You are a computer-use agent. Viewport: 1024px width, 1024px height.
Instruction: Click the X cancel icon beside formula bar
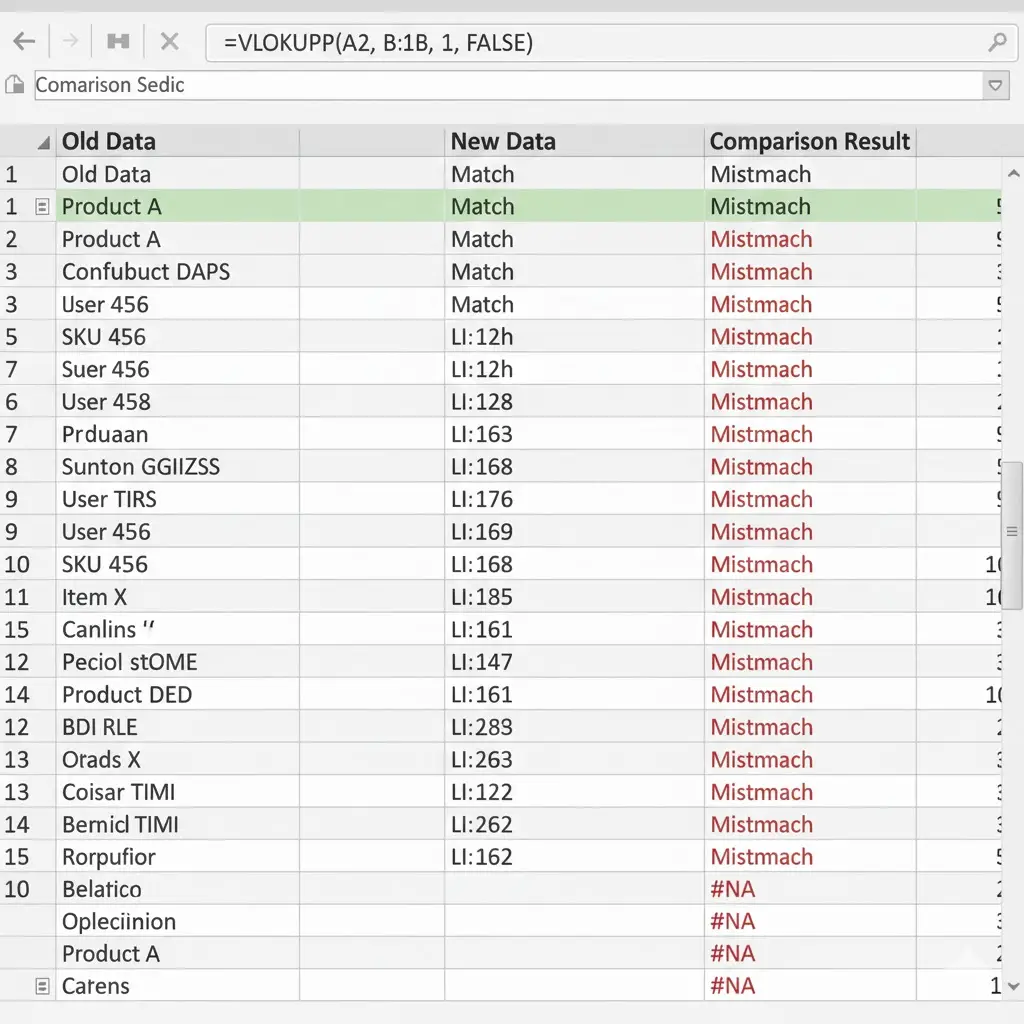point(170,42)
